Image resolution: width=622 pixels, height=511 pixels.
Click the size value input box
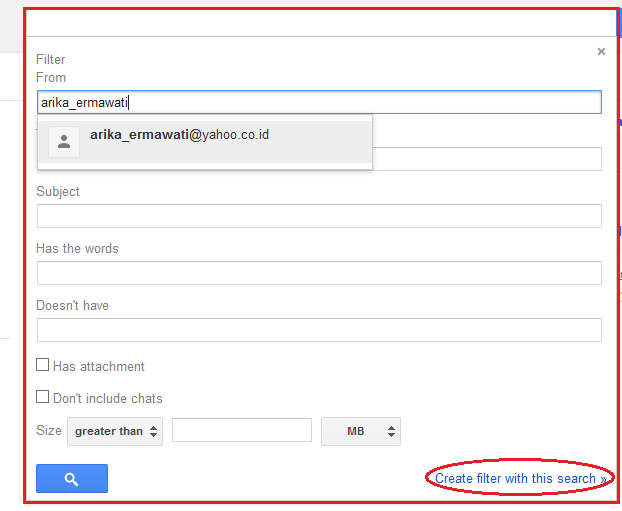pyautogui.click(x=242, y=430)
